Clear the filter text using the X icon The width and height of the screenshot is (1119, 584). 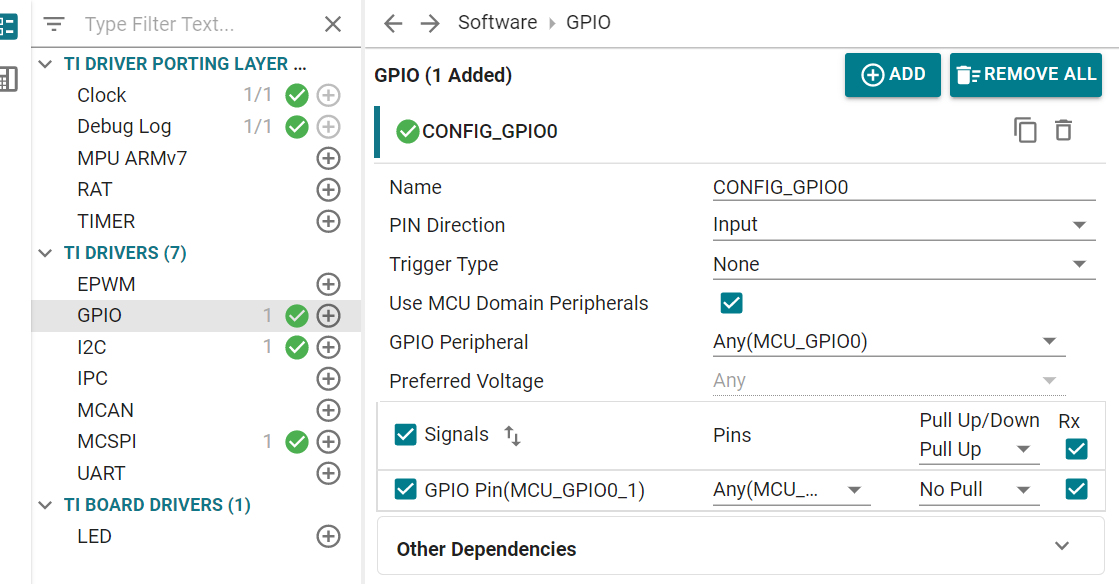click(333, 24)
